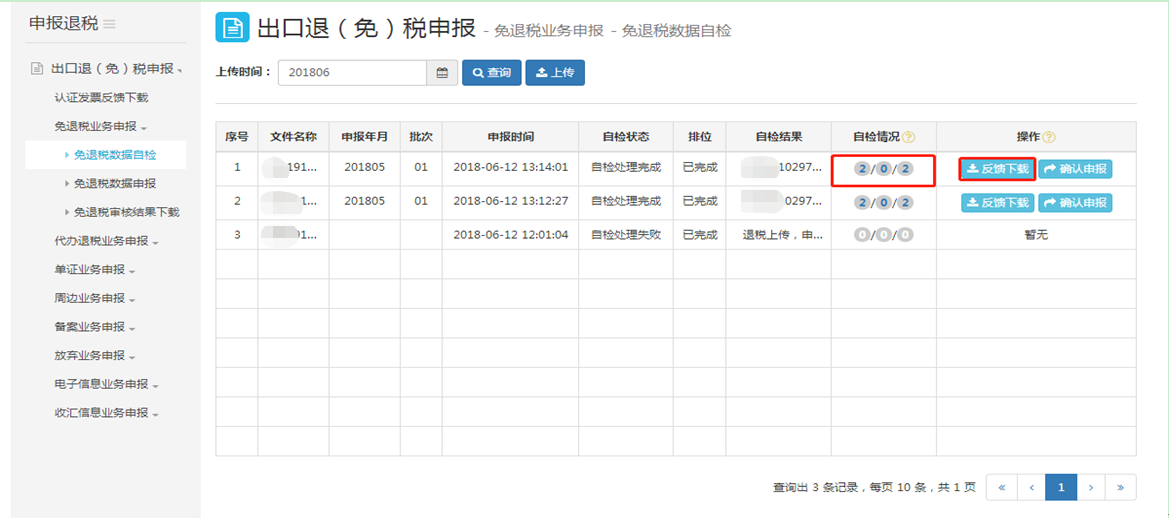Go to the last page of results
The image size is (1169, 518).
pos(1120,487)
